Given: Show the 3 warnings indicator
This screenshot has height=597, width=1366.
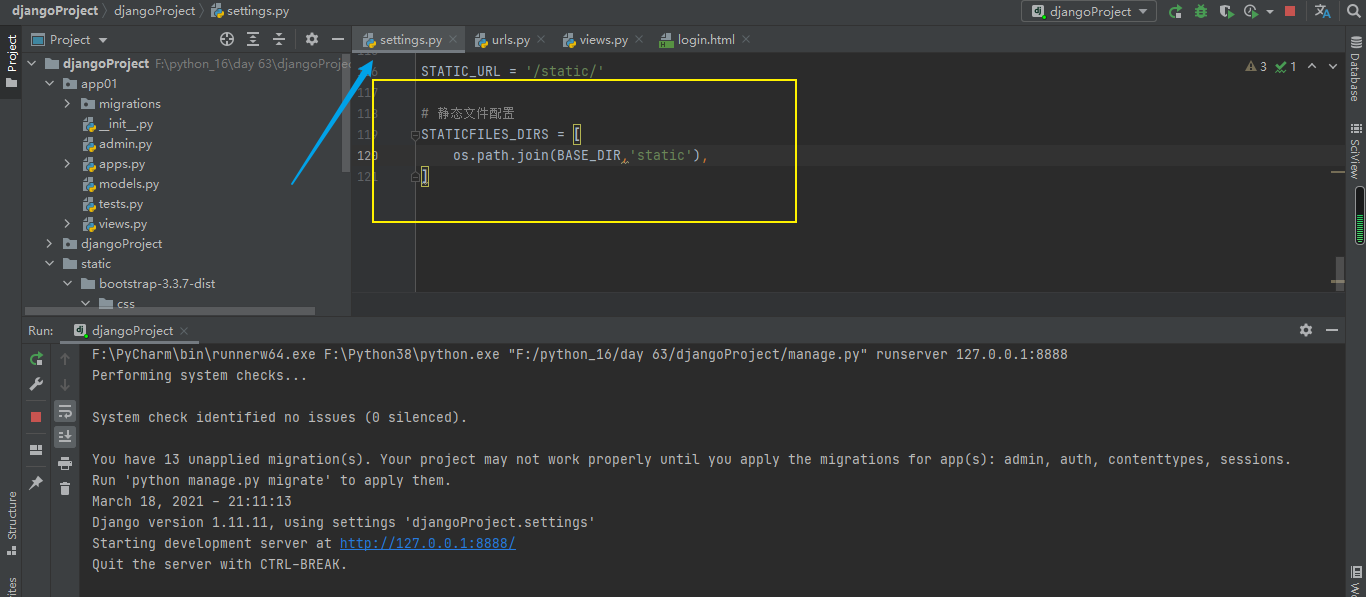Looking at the screenshot, I should tap(1256, 66).
